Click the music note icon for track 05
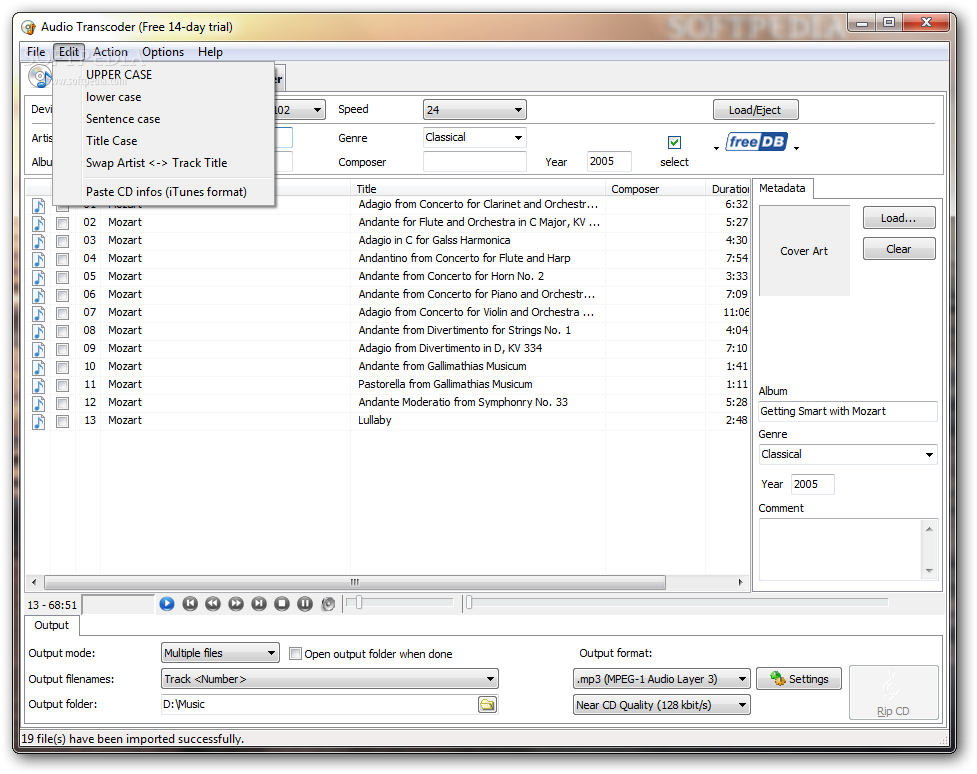 click(39, 277)
